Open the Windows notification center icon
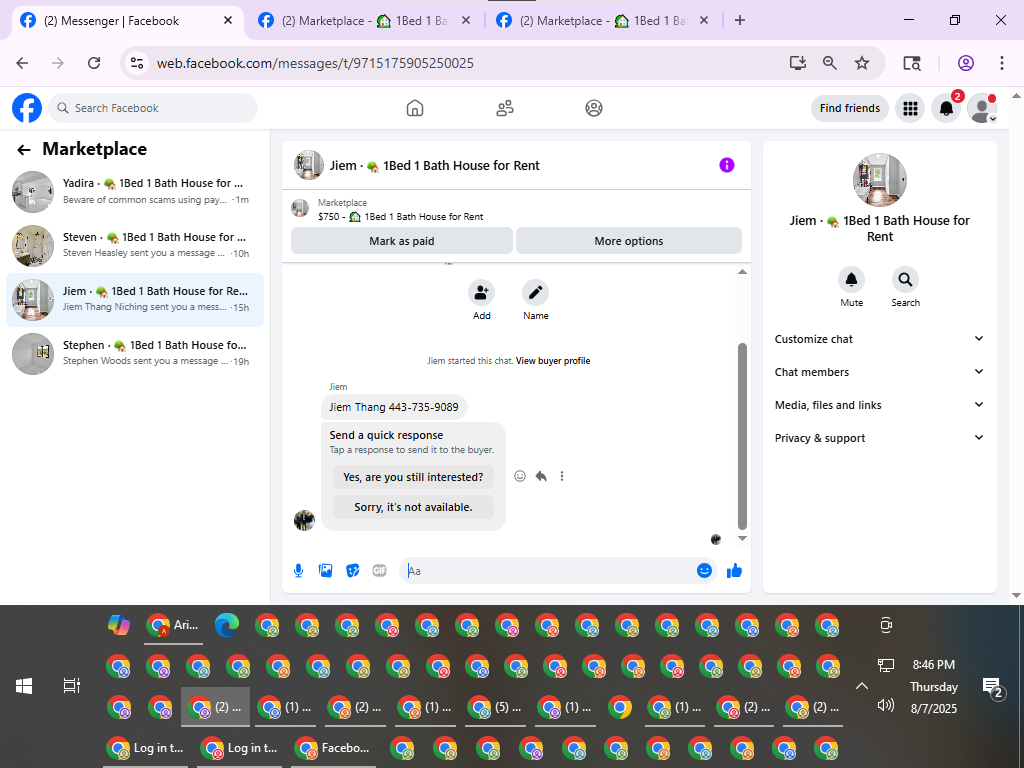The height and width of the screenshot is (768, 1024). click(x=992, y=688)
